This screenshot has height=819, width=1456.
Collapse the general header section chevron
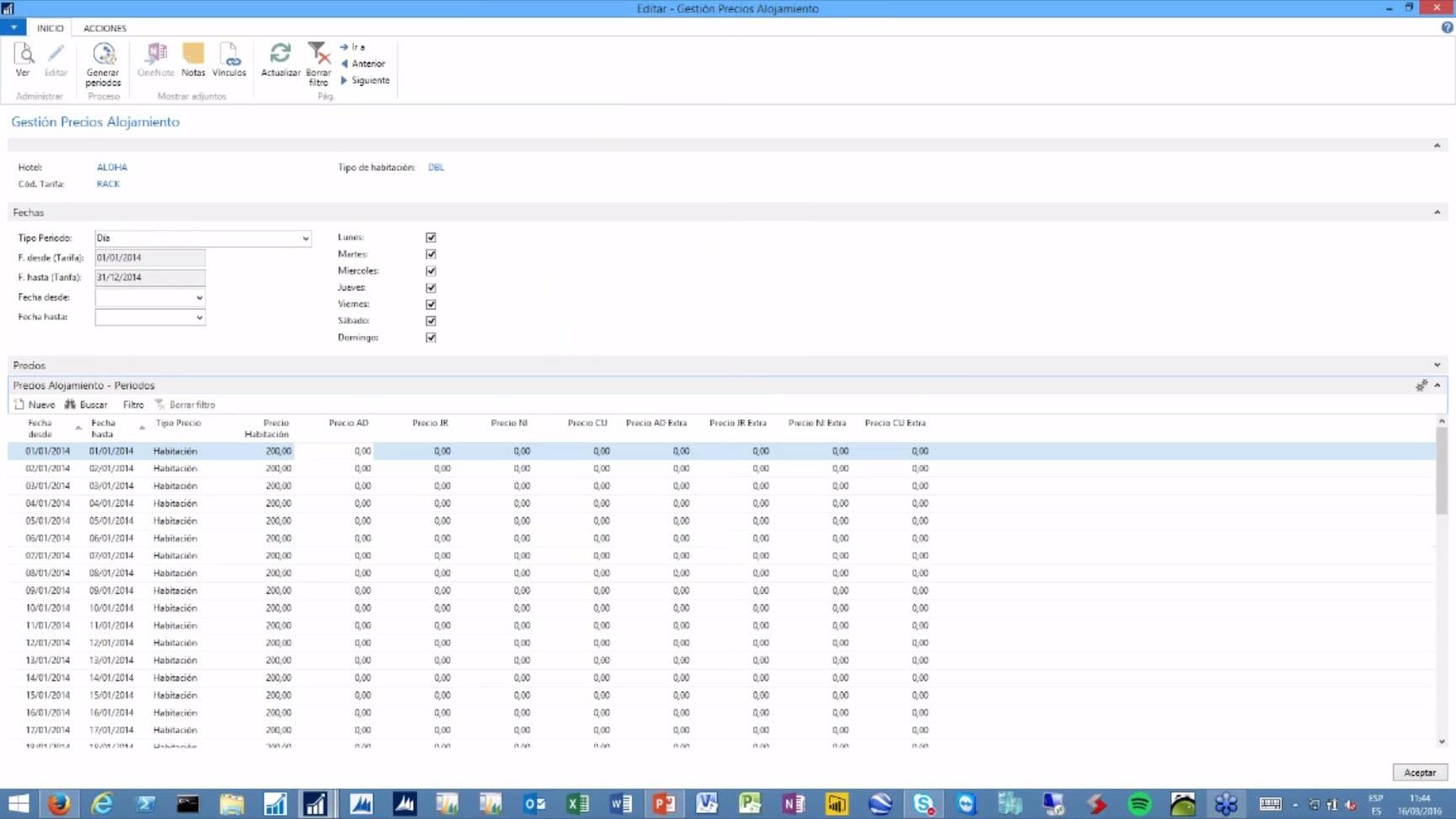pos(1437,146)
